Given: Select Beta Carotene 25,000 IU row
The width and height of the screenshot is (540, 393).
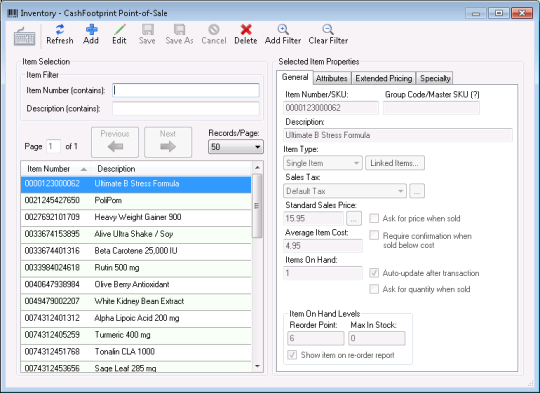Looking at the screenshot, I should pos(136,251).
